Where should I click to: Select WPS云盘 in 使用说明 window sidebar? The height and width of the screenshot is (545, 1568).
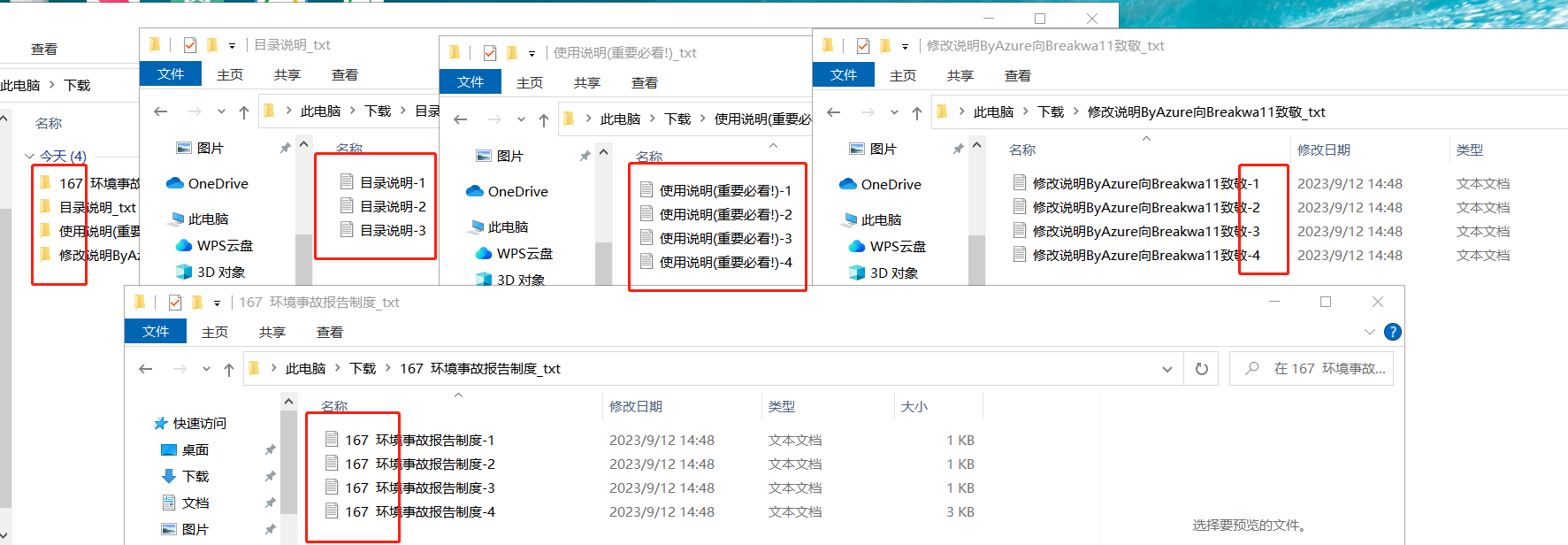click(524, 254)
